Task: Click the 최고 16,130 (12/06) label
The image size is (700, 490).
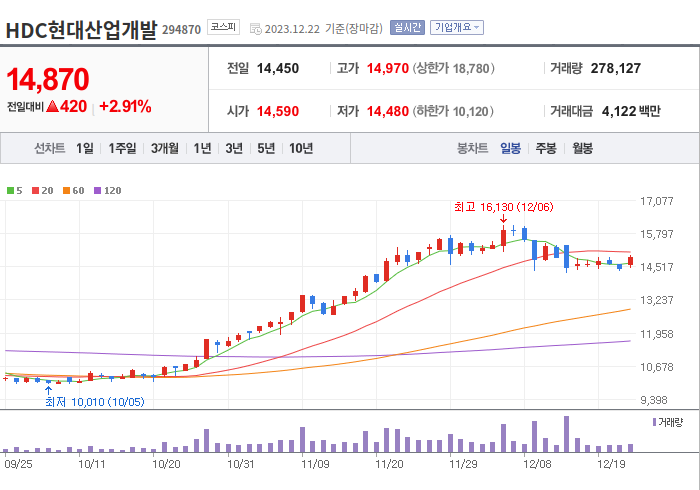Action: [x=504, y=207]
